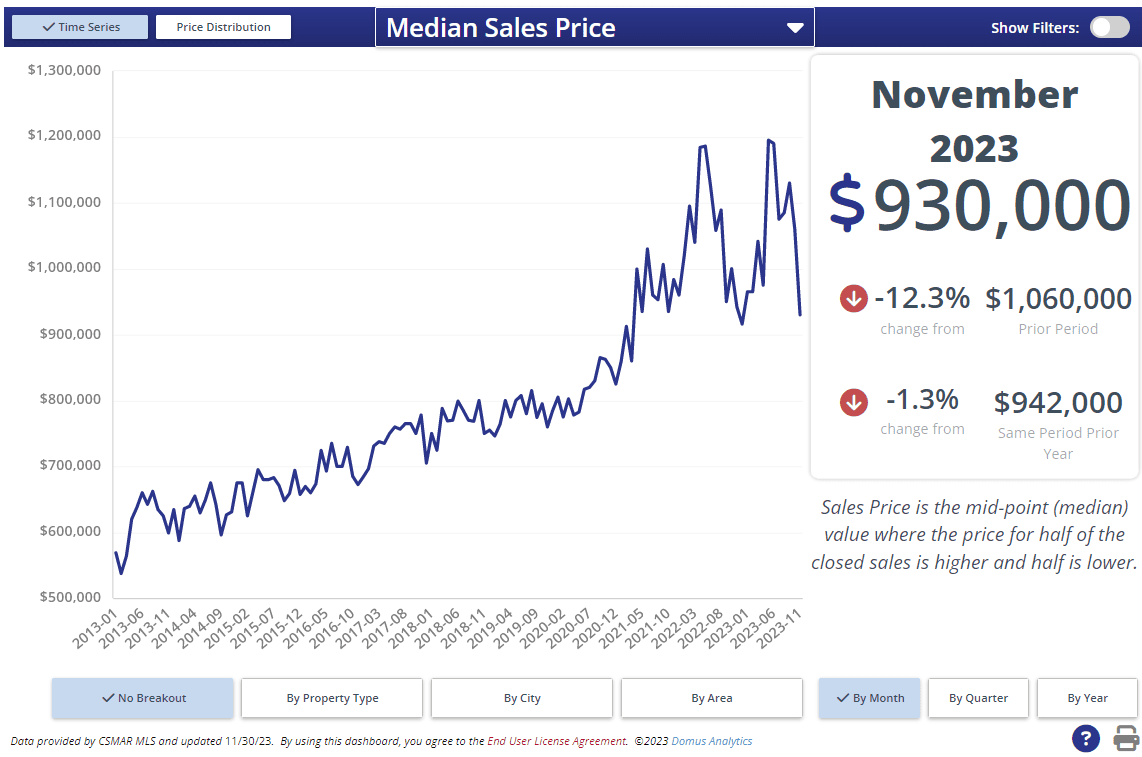Screen dimensions: 1142x757
Task: Break out data By City
Action: click(522, 698)
